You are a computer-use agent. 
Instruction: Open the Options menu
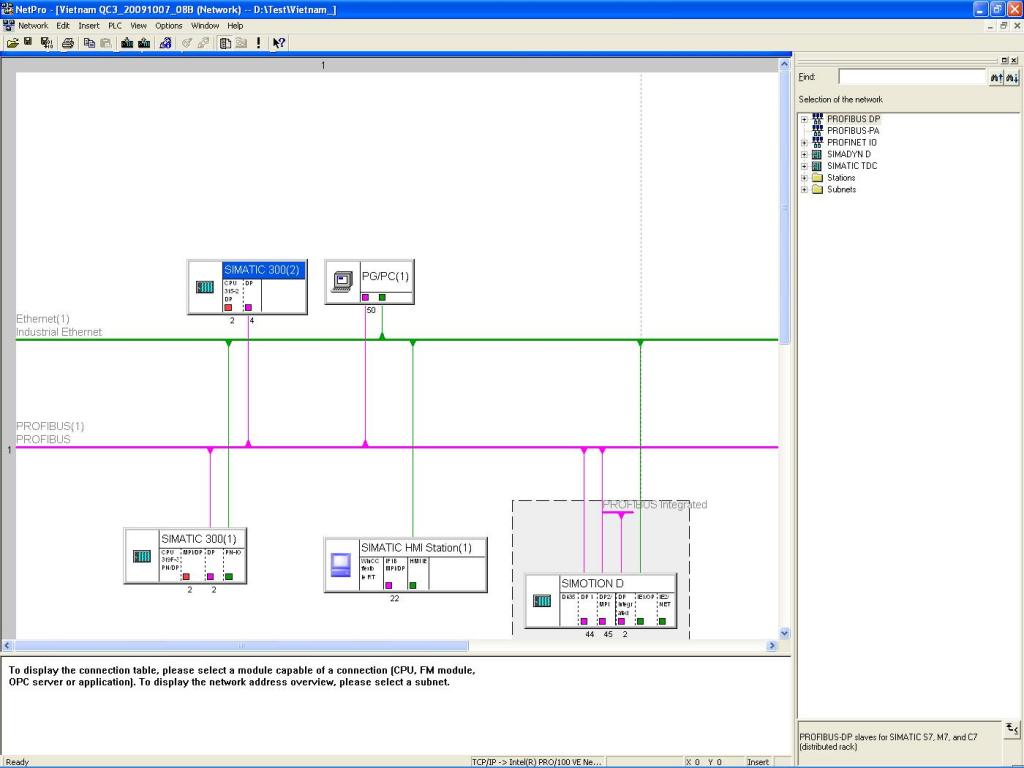click(x=168, y=26)
